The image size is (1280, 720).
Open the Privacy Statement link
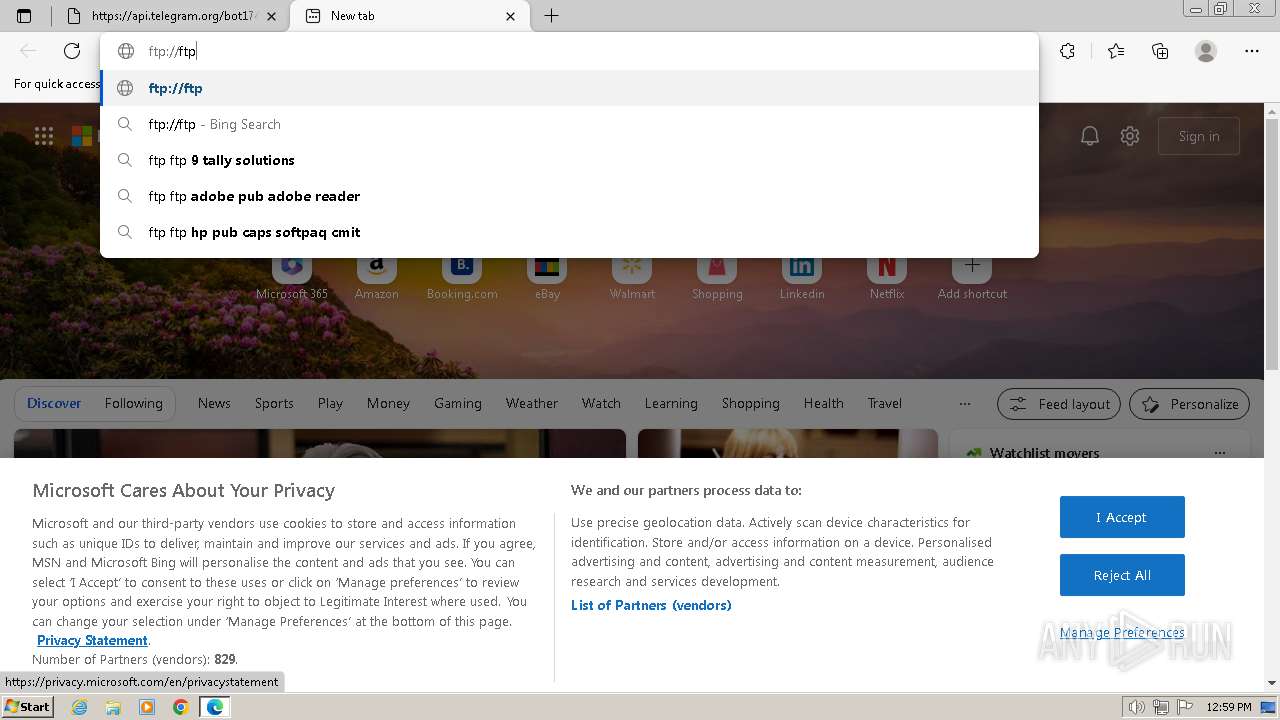tap(92, 640)
